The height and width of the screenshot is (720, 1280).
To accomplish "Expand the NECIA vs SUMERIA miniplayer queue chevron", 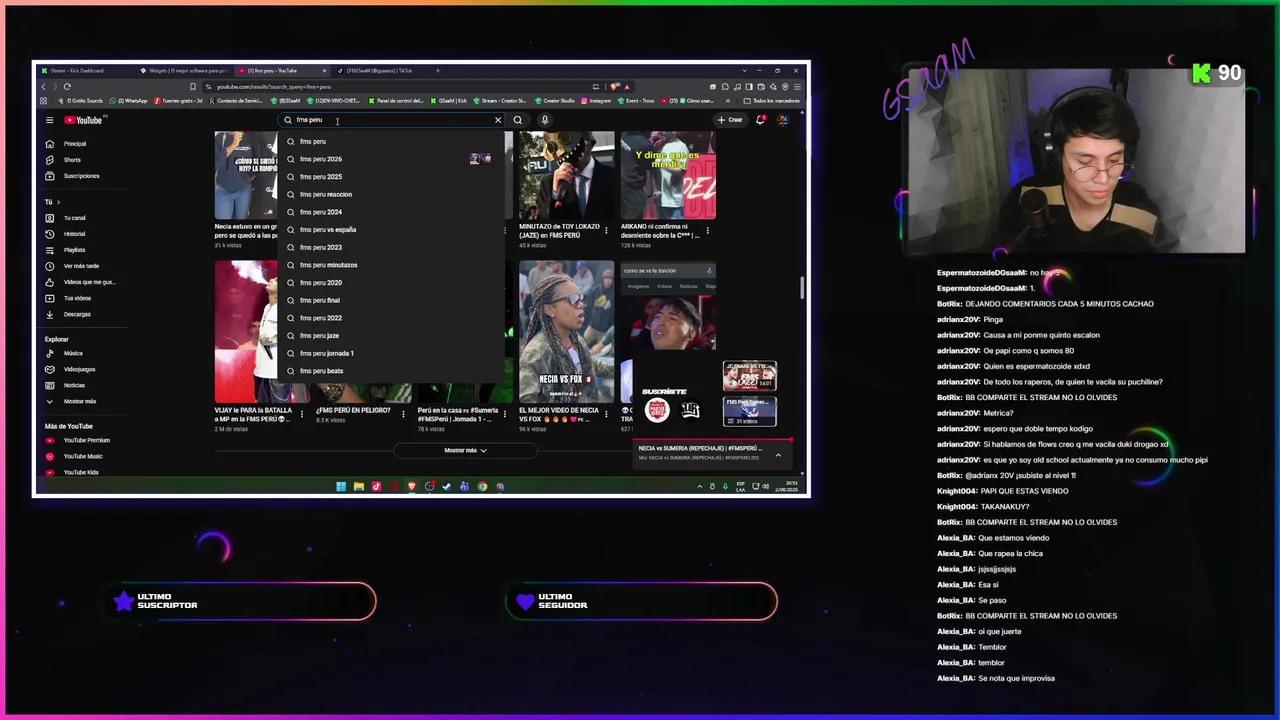I will coord(778,455).
